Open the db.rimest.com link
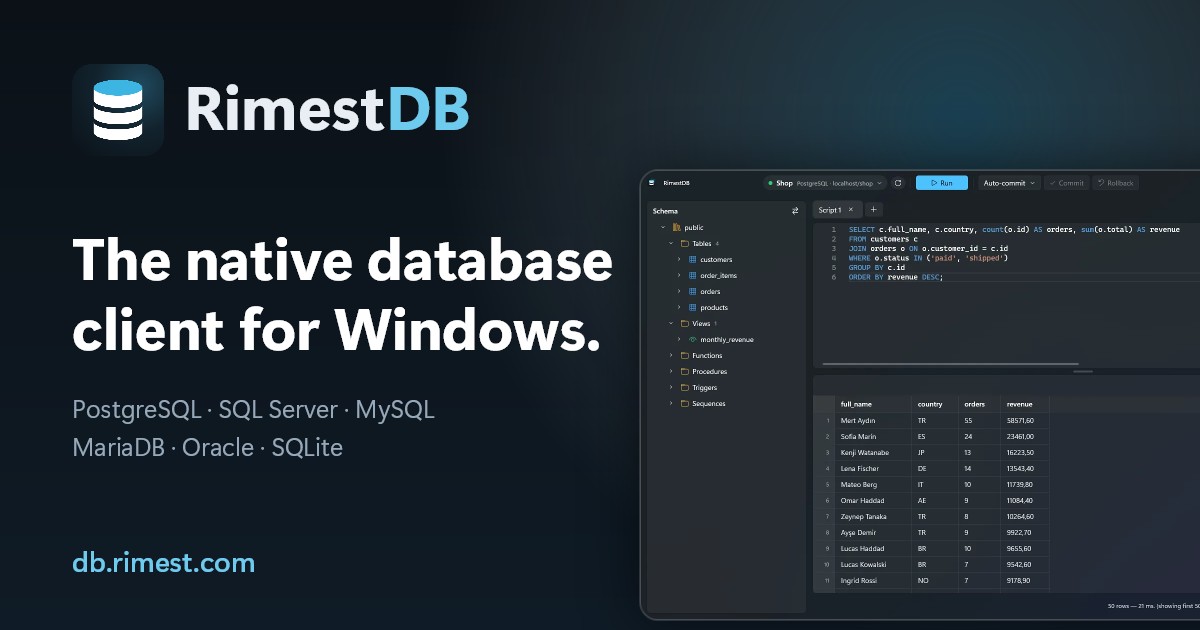Viewport: 1200px width, 630px height. [x=164, y=563]
